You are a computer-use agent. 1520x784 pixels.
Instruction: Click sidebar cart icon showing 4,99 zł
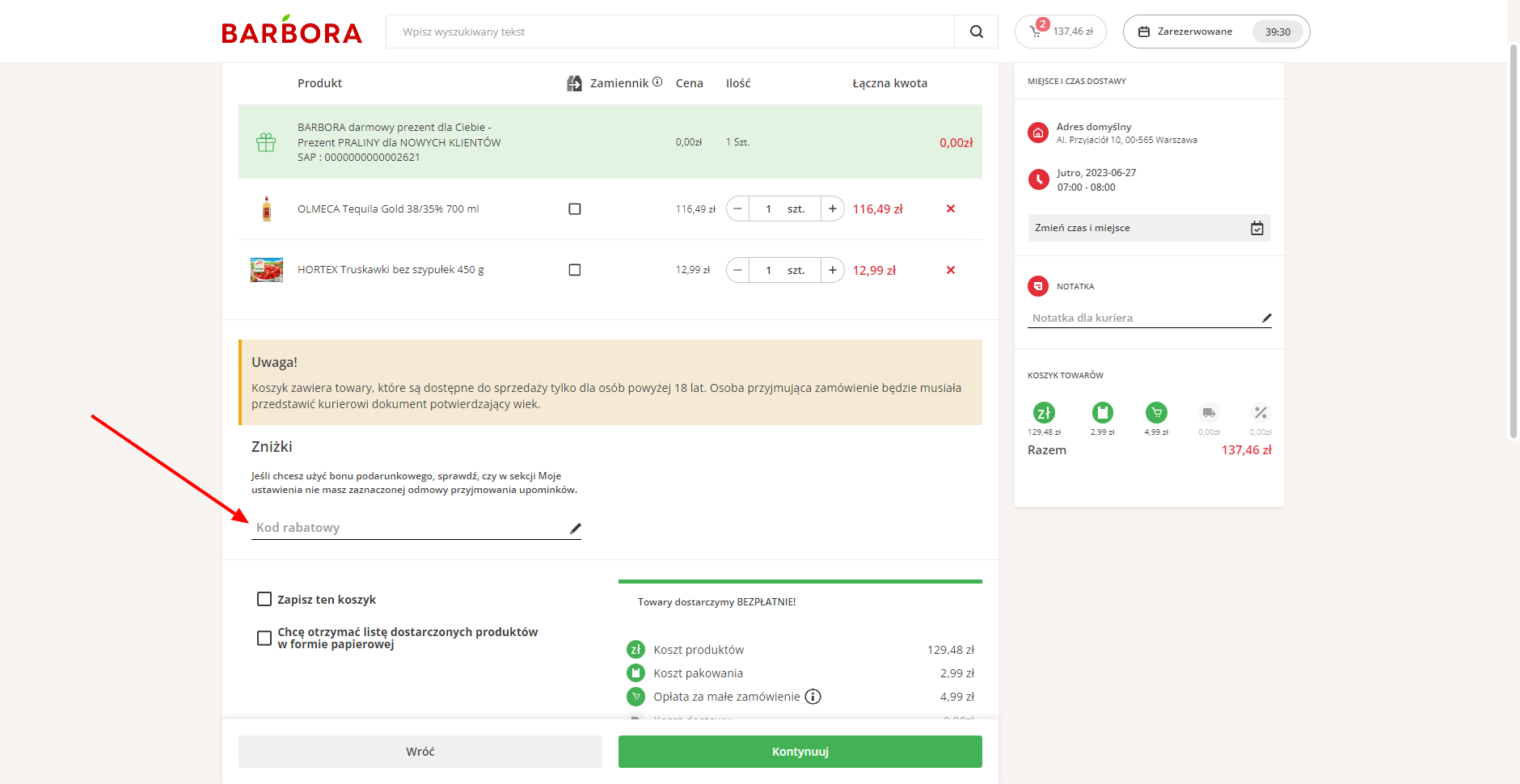pyautogui.click(x=1157, y=413)
